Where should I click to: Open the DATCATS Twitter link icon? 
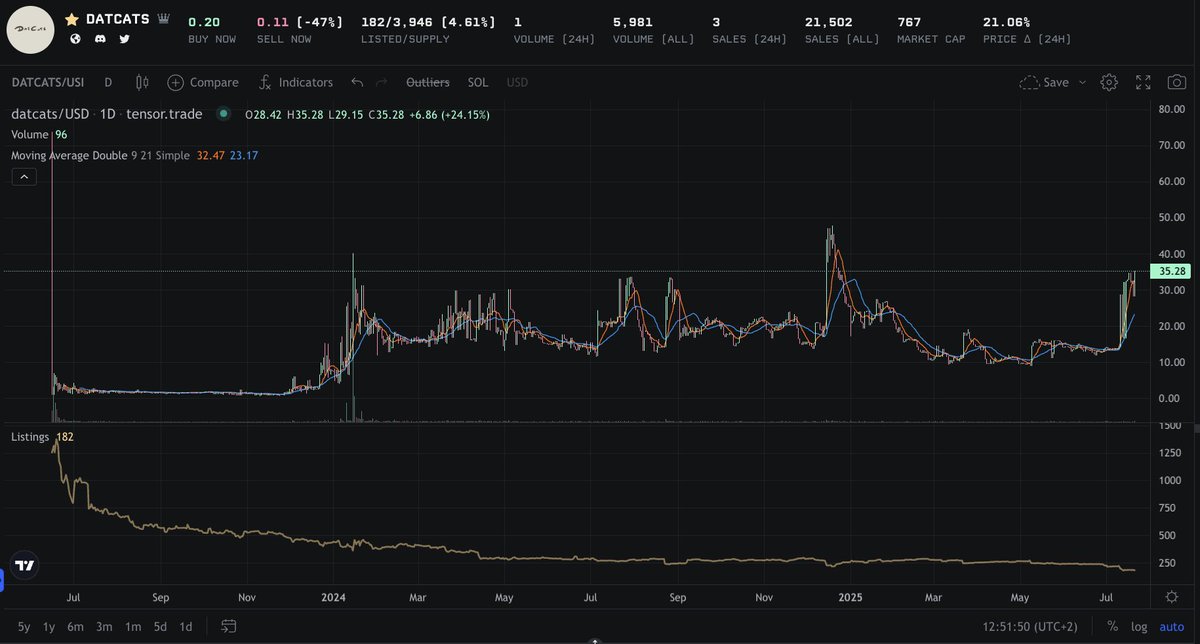pos(124,39)
